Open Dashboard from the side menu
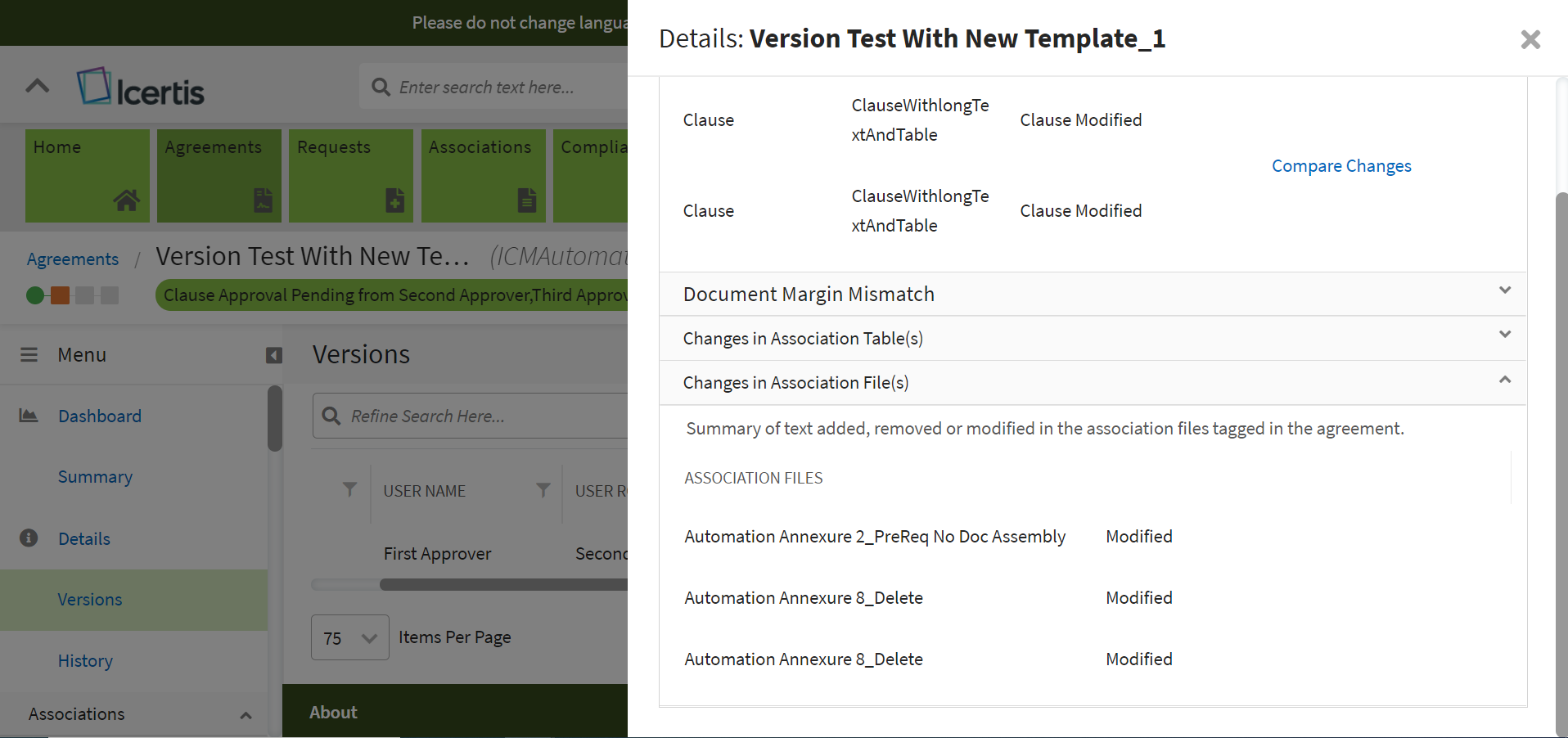The image size is (1568, 738). (x=100, y=416)
